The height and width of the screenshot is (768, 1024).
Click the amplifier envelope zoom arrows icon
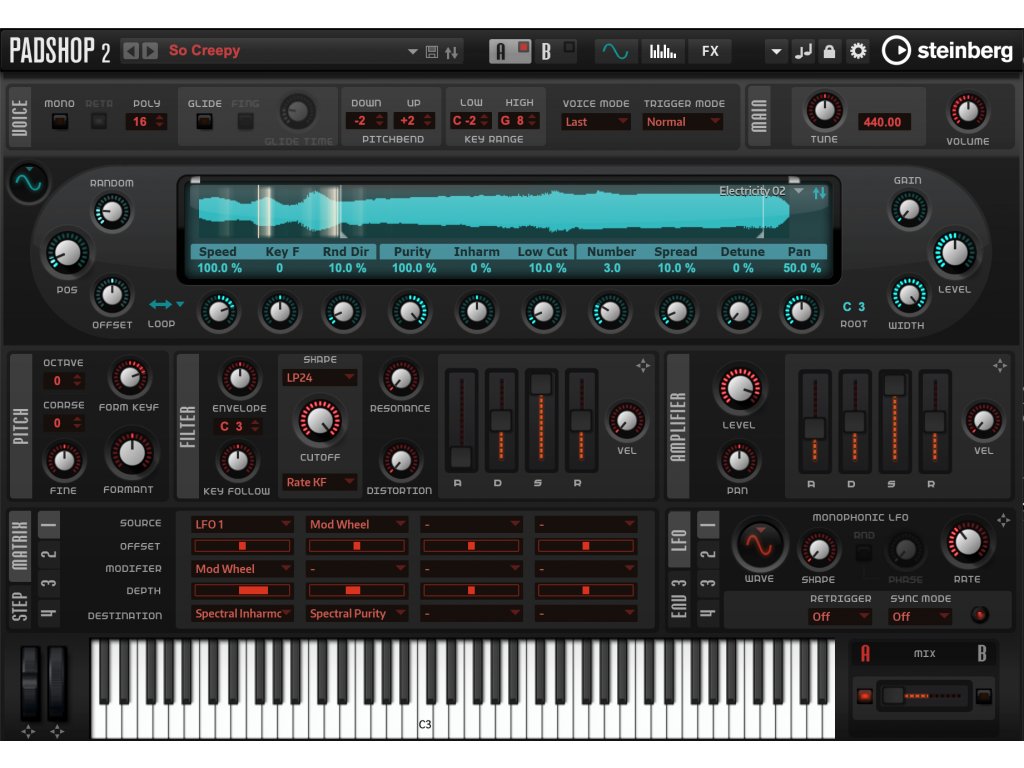coord(1000,366)
